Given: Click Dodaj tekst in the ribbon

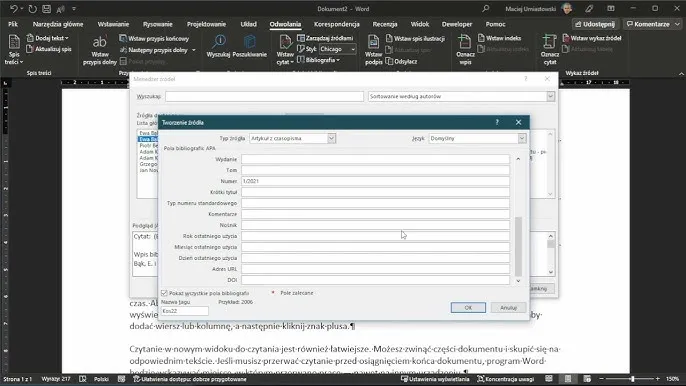Looking at the screenshot, I should pyautogui.click(x=48, y=38).
